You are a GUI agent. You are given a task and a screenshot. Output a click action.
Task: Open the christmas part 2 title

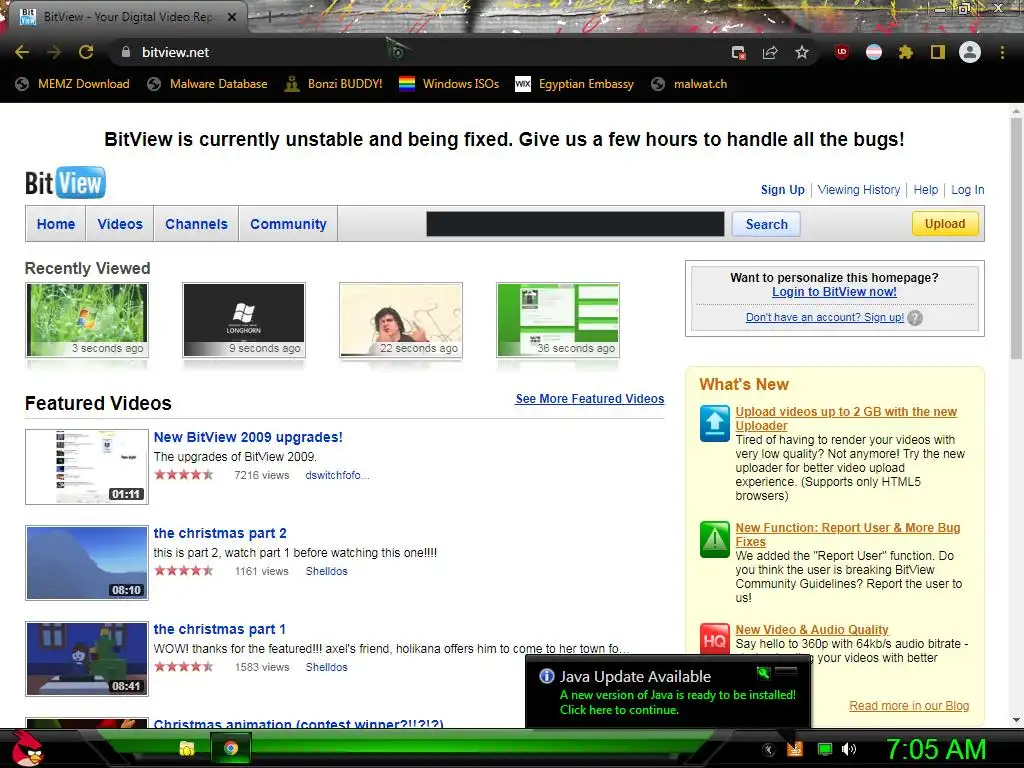pos(220,534)
